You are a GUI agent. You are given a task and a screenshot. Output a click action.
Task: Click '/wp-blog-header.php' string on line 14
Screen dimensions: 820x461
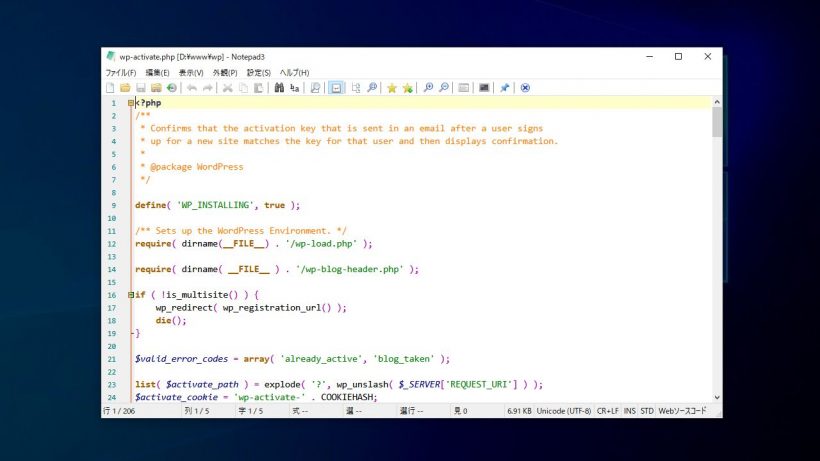(x=349, y=269)
